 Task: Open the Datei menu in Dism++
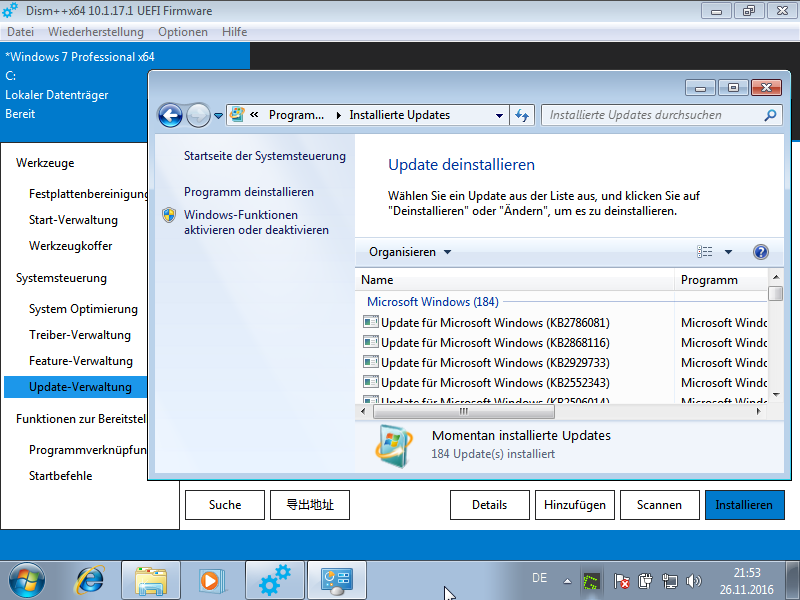(x=20, y=32)
